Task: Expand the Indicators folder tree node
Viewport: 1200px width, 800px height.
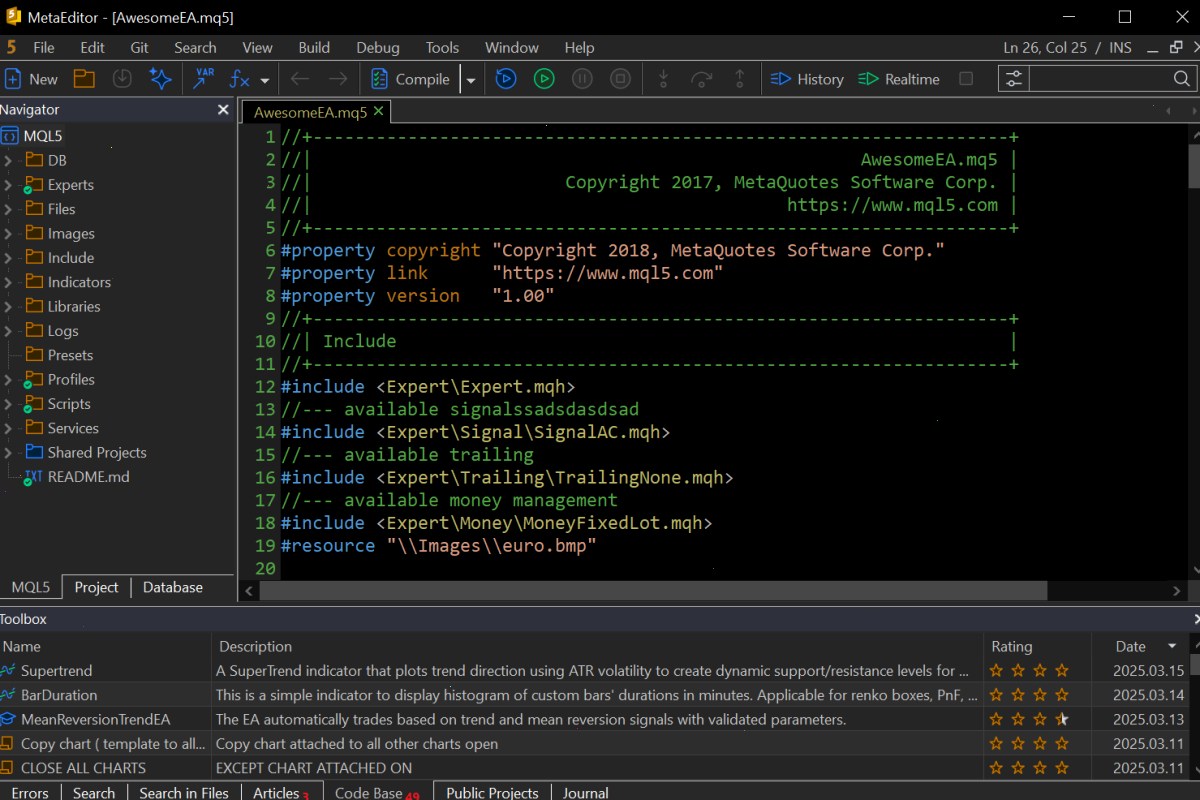Action: pos(8,282)
